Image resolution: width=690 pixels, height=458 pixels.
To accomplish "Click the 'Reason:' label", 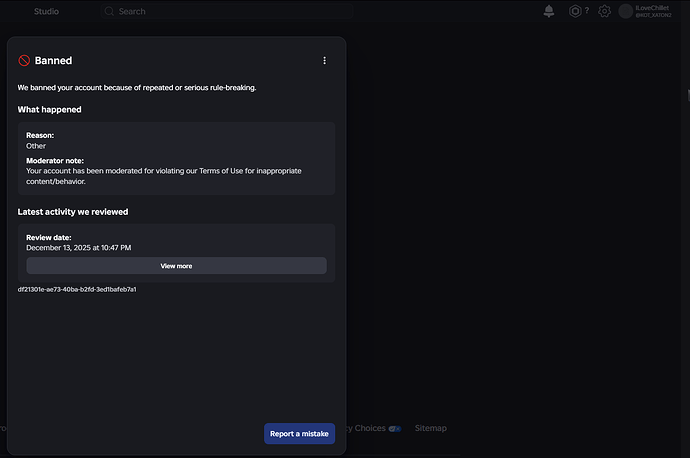I will click(40, 136).
